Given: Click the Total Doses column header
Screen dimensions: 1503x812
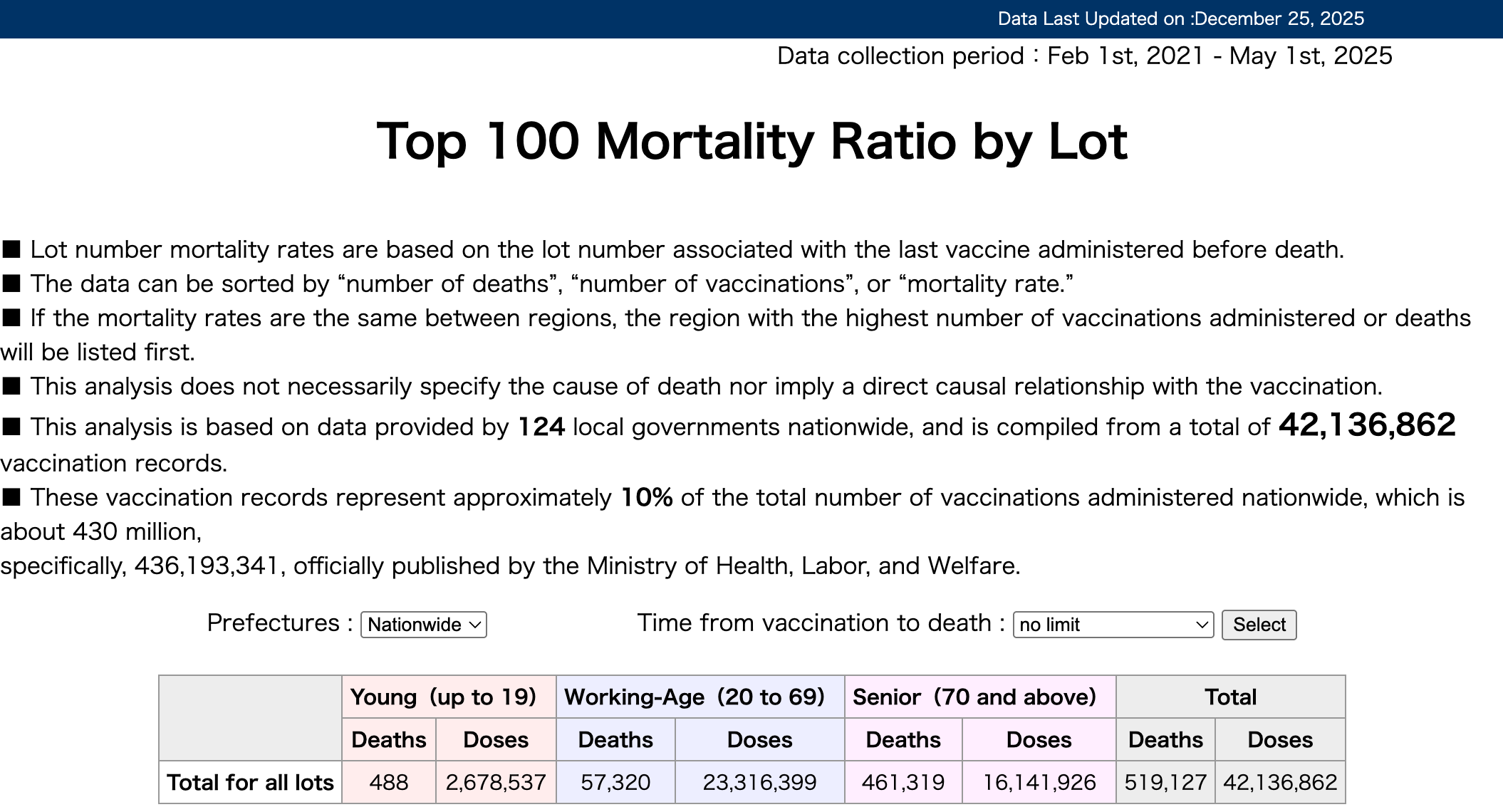Looking at the screenshot, I should [1280, 739].
